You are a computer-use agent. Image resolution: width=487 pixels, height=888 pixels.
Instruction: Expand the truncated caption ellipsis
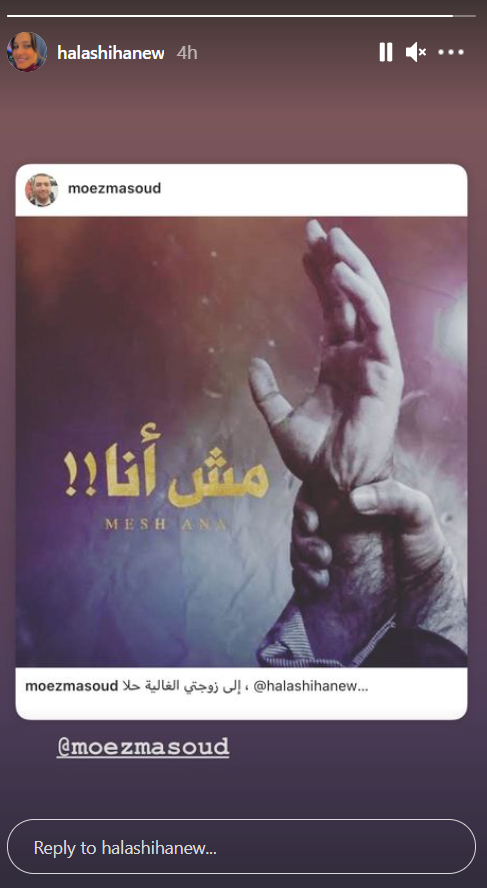[364, 687]
